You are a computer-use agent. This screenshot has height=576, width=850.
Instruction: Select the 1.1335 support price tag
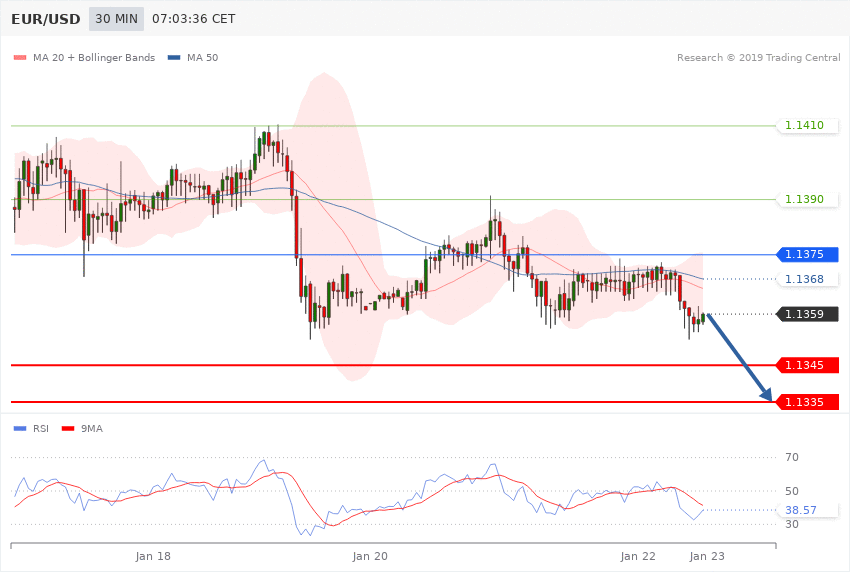click(x=808, y=402)
